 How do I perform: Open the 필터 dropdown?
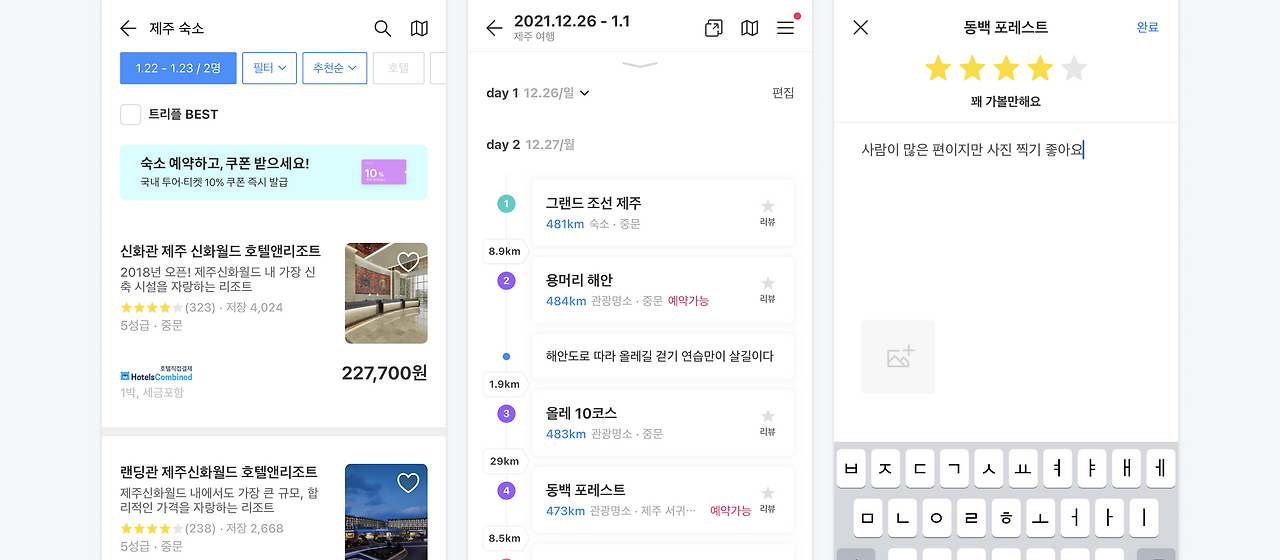tap(269, 68)
